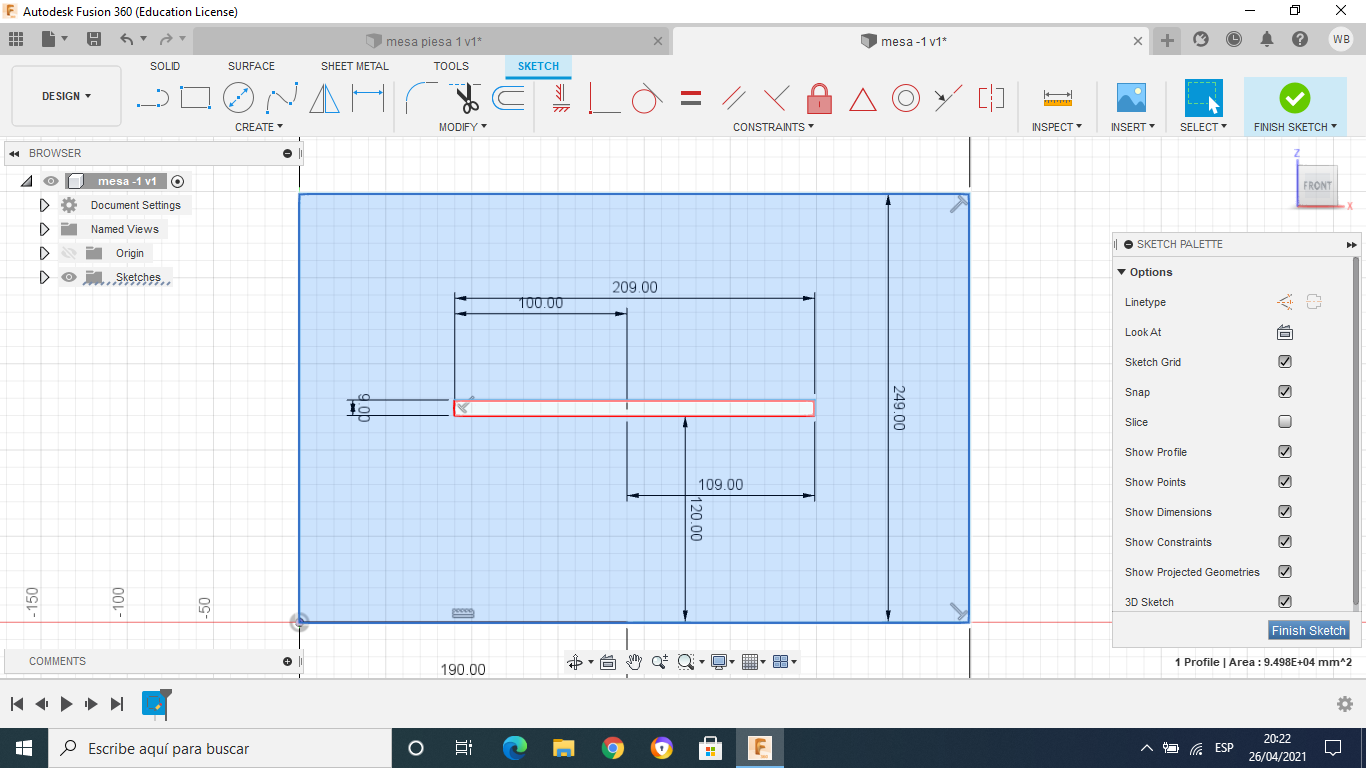
Task: Open the notifications bell icon
Action: 1267,39
